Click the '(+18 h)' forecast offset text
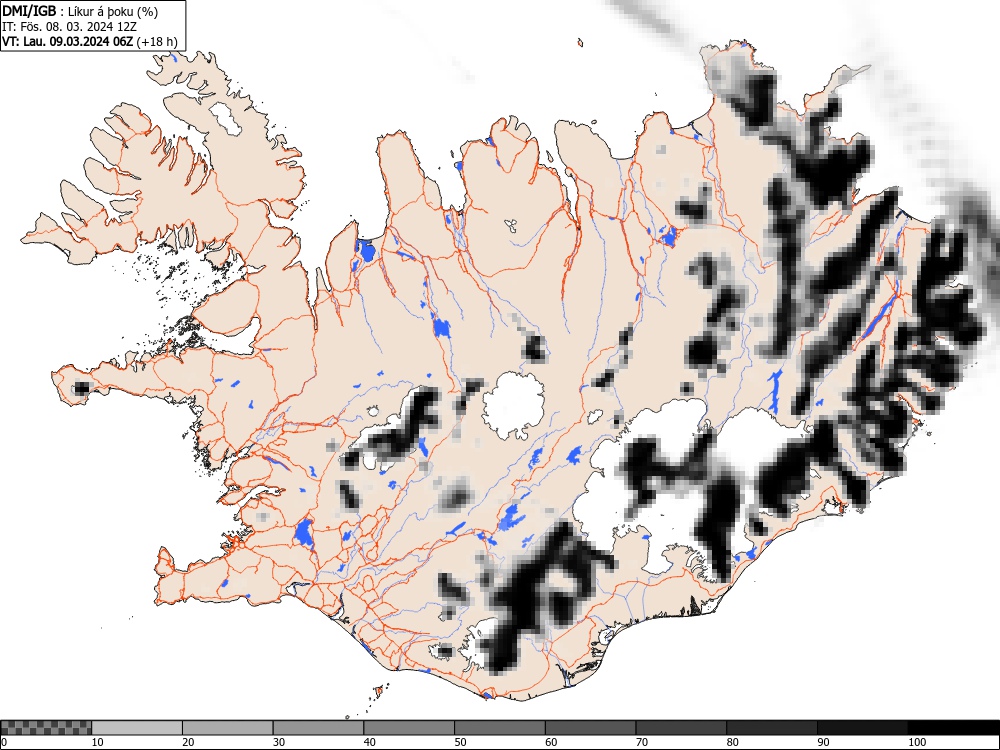This screenshot has height=750, width=1000. pyautogui.click(x=157, y=41)
